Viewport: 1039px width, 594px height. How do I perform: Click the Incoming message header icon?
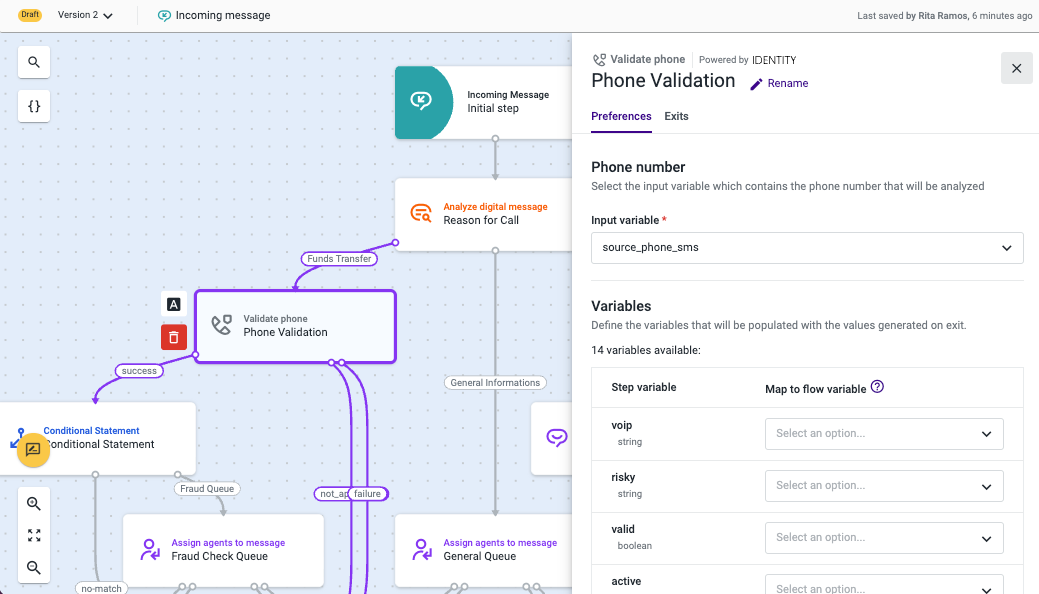pyautogui.click(x=164, y=15)
